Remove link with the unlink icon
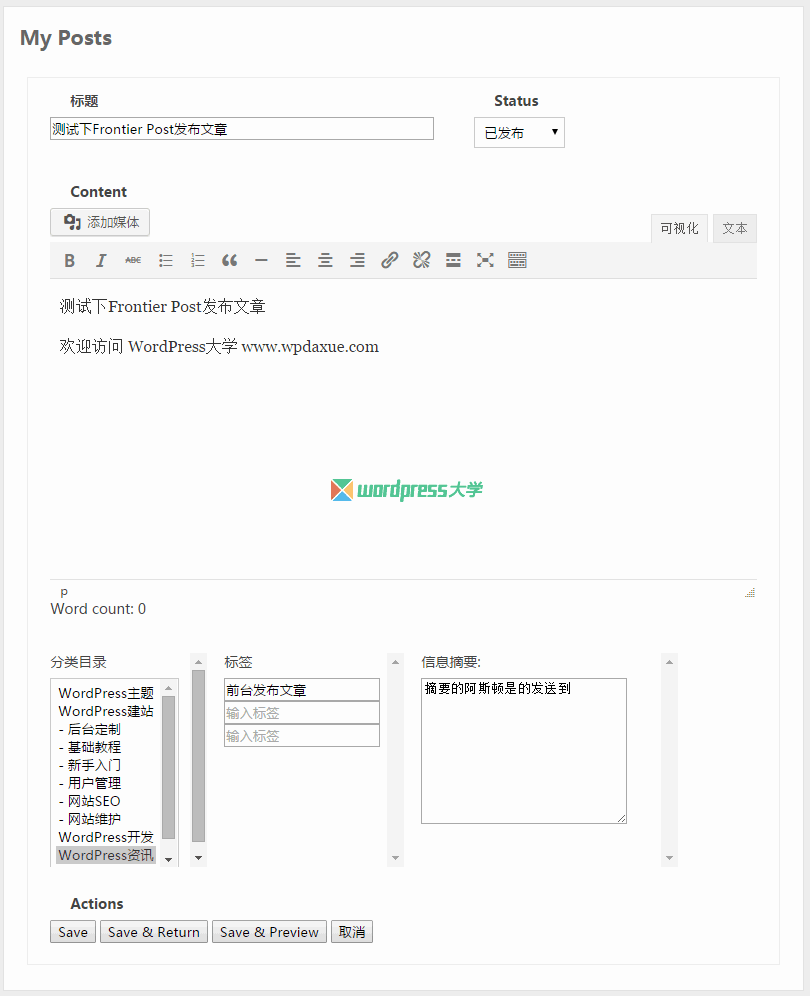Viewport: 810px width, 996px height. [x=421, y=260]
